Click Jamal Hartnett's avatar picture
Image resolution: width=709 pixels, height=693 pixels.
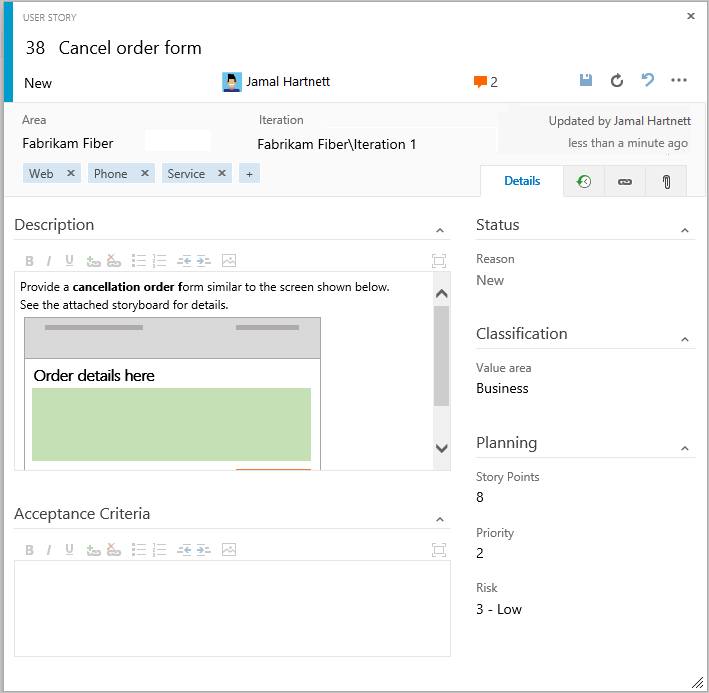232,82
